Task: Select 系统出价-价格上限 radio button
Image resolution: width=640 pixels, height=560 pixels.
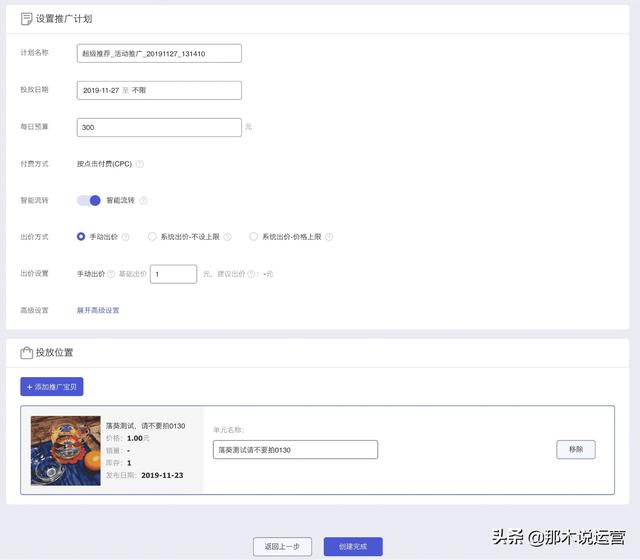Action: (x=253, y=237)
